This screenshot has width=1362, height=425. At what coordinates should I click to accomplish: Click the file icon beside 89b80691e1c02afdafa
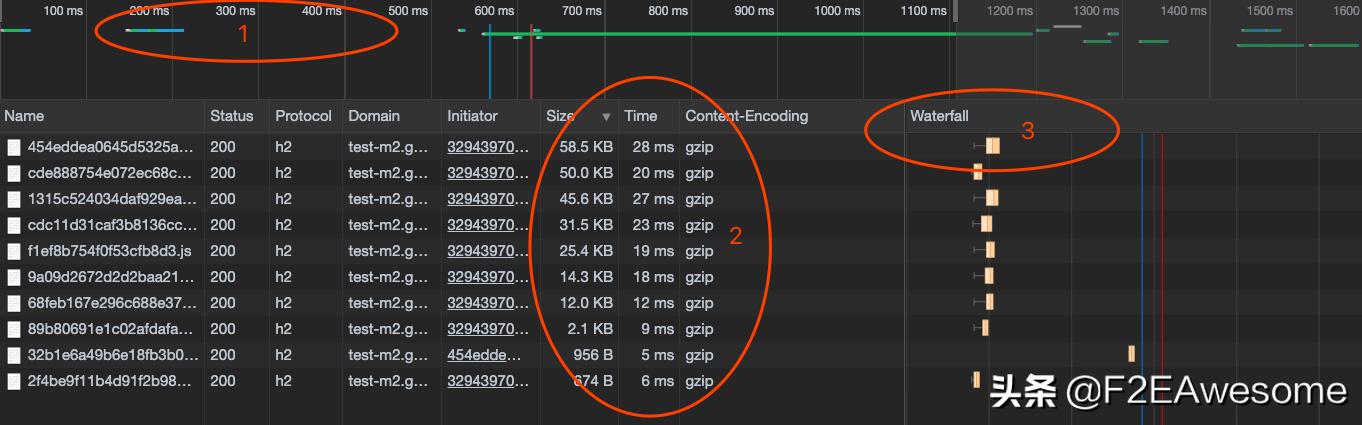[x=14, y=329]
